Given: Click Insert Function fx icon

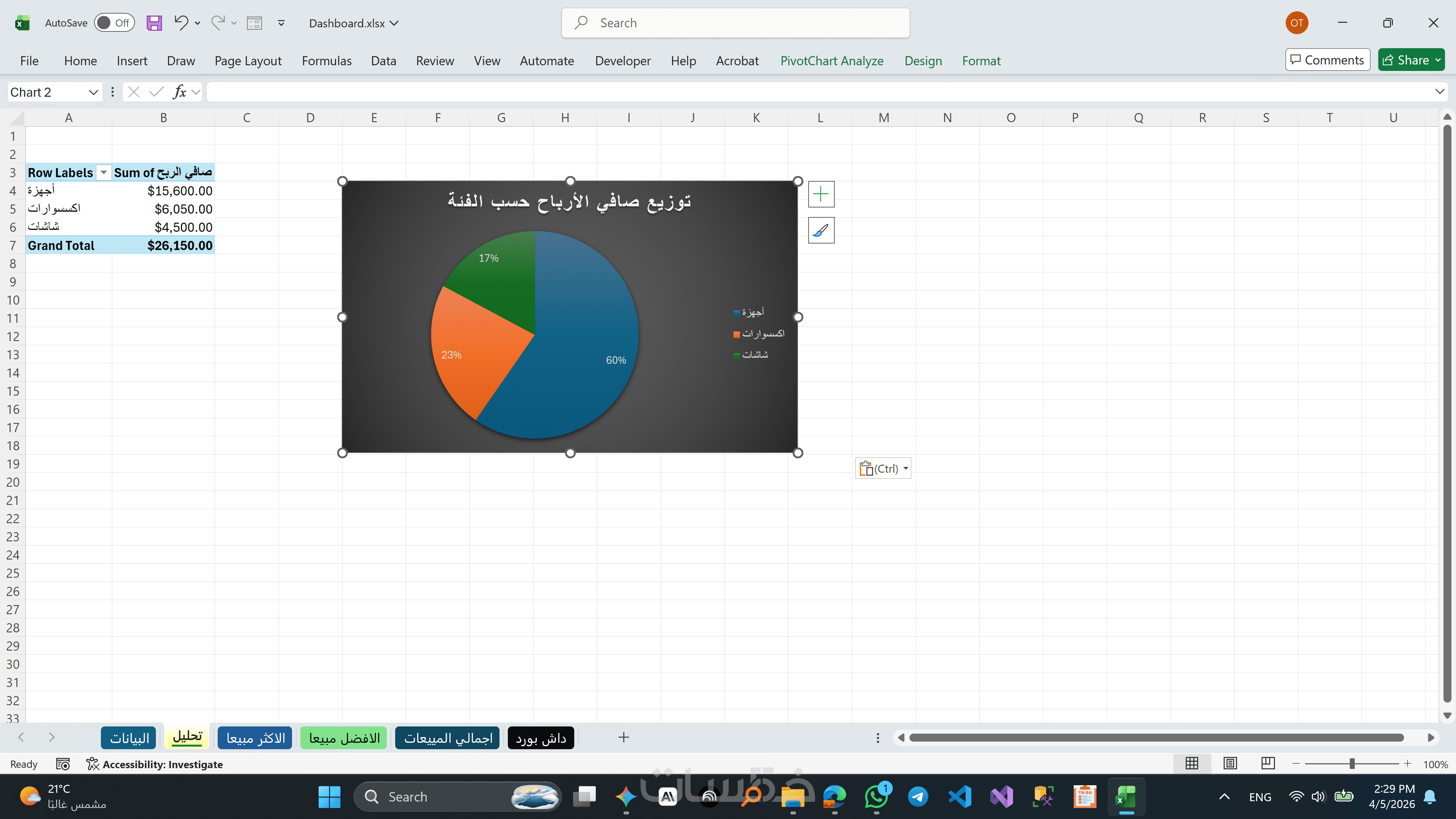Looking at the screenshot, I should coord(180,92).
